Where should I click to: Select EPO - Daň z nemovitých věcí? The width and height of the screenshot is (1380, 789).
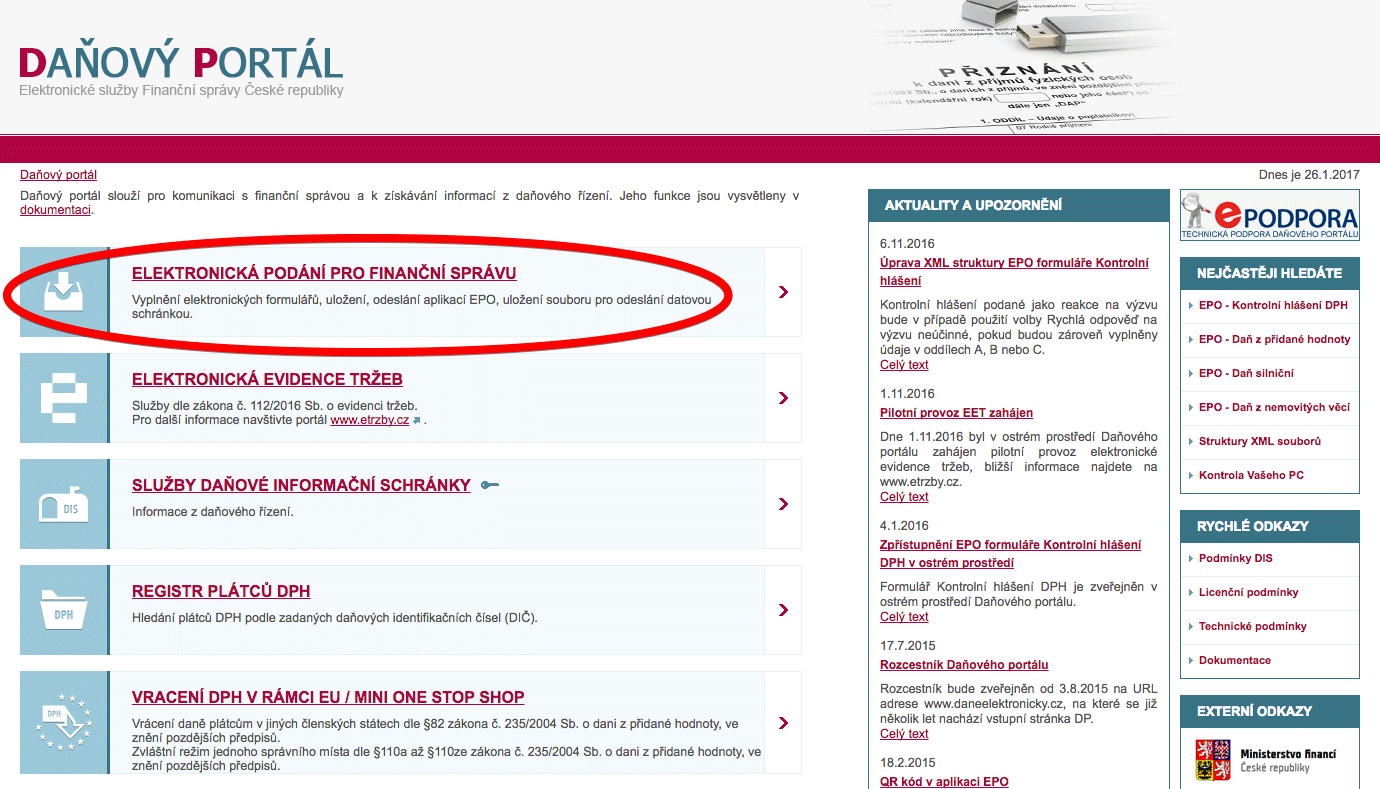click(1274, 407)
